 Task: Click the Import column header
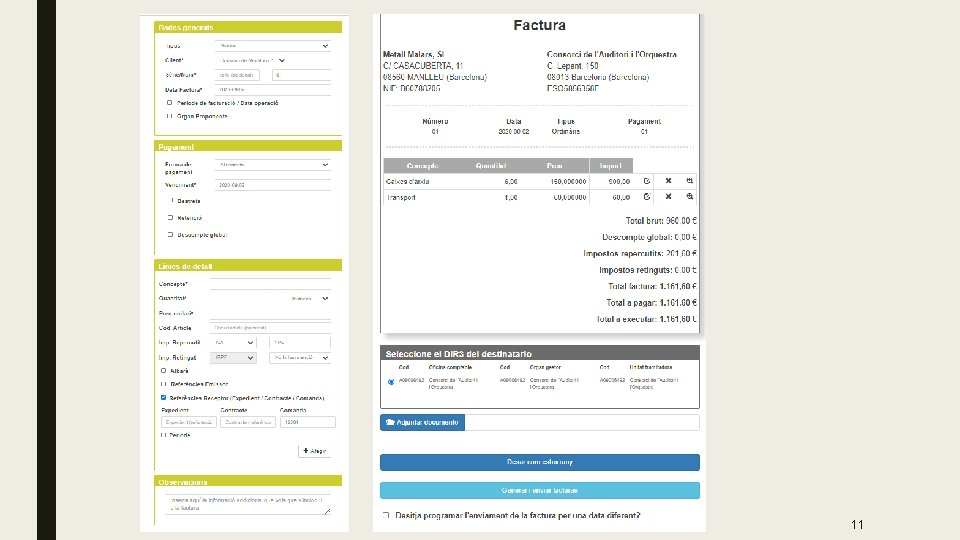pos(610,166)
